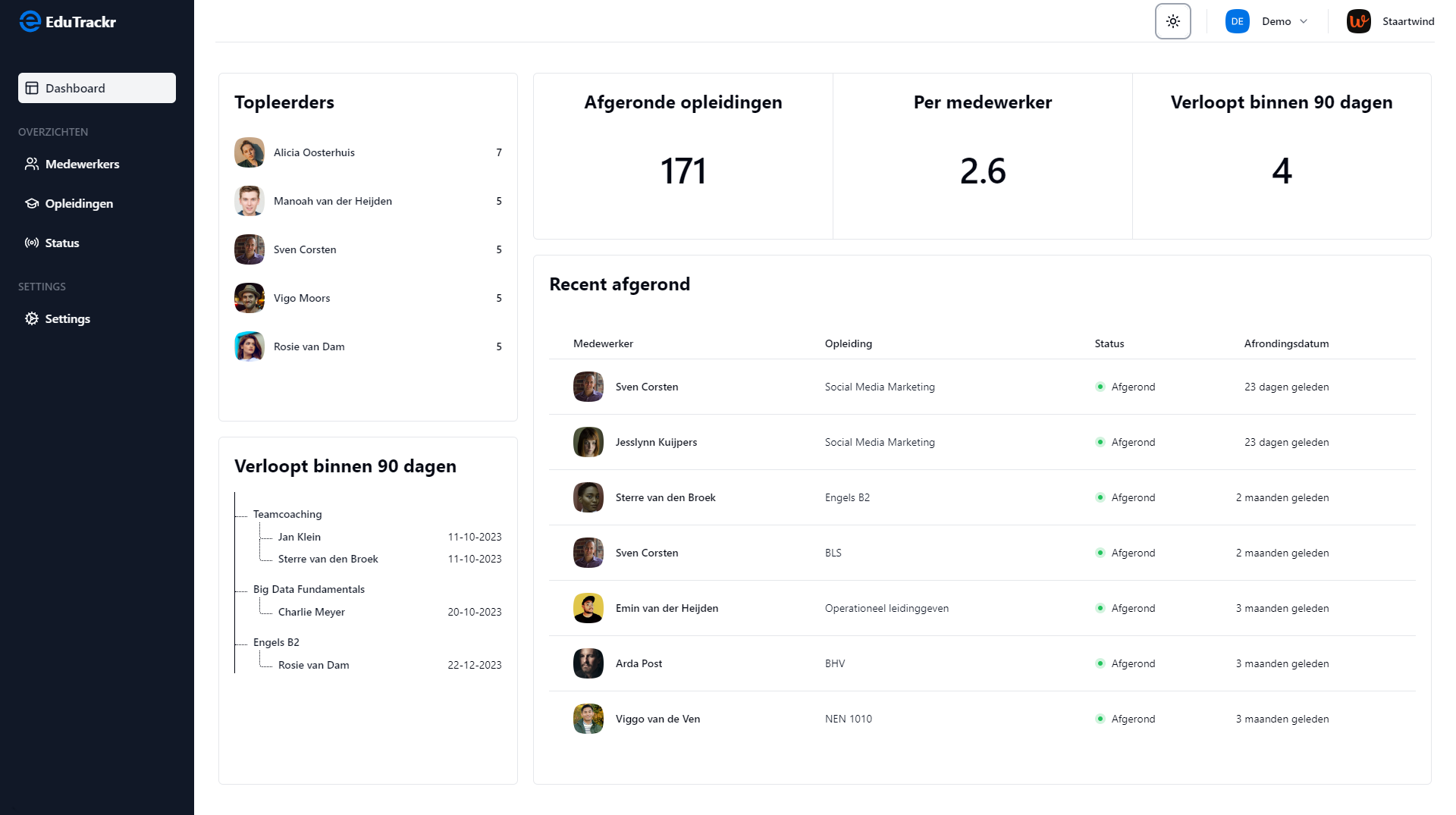The image size is (1456, 815).
Task: Collapse the Engels B2 tree branch
Action: [276, 642]
